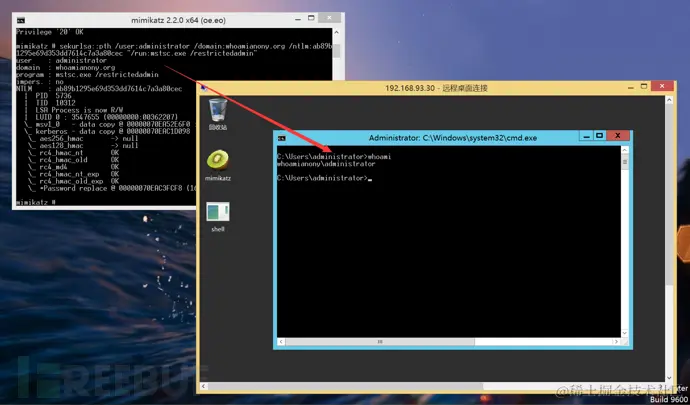Screen dimensions: 690x405
Task: Click the final 'mimikatz #' prompt
Action: pos(36,202)
